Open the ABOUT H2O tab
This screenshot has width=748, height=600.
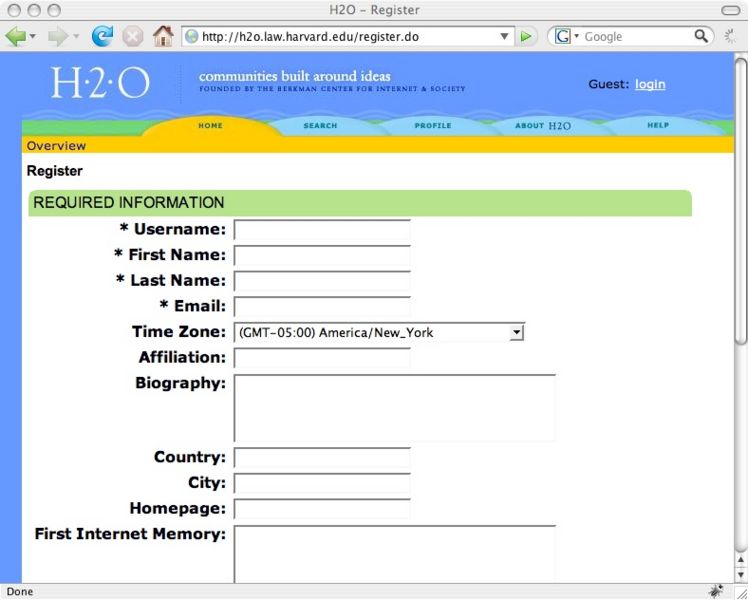tap(543, 126)
